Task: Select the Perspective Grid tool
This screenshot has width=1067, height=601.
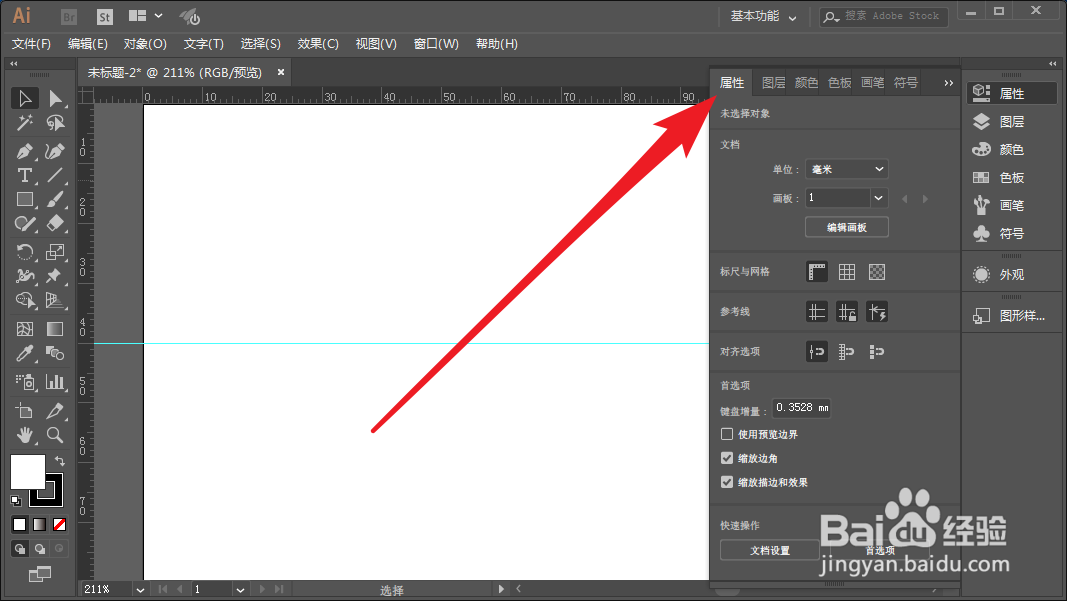Action: coord(55,300)
